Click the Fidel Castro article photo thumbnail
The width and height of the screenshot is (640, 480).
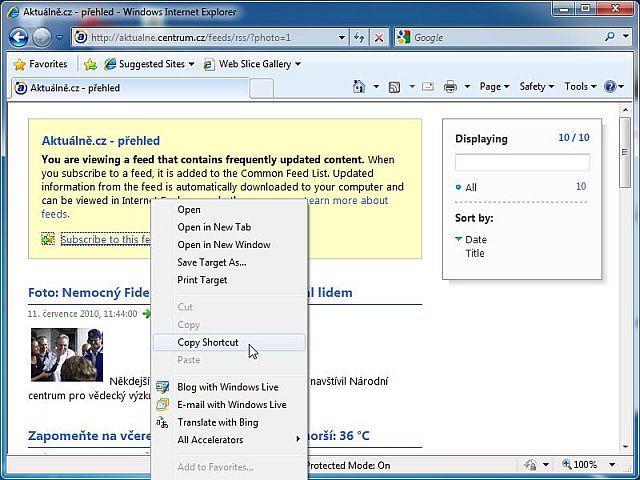67,355
